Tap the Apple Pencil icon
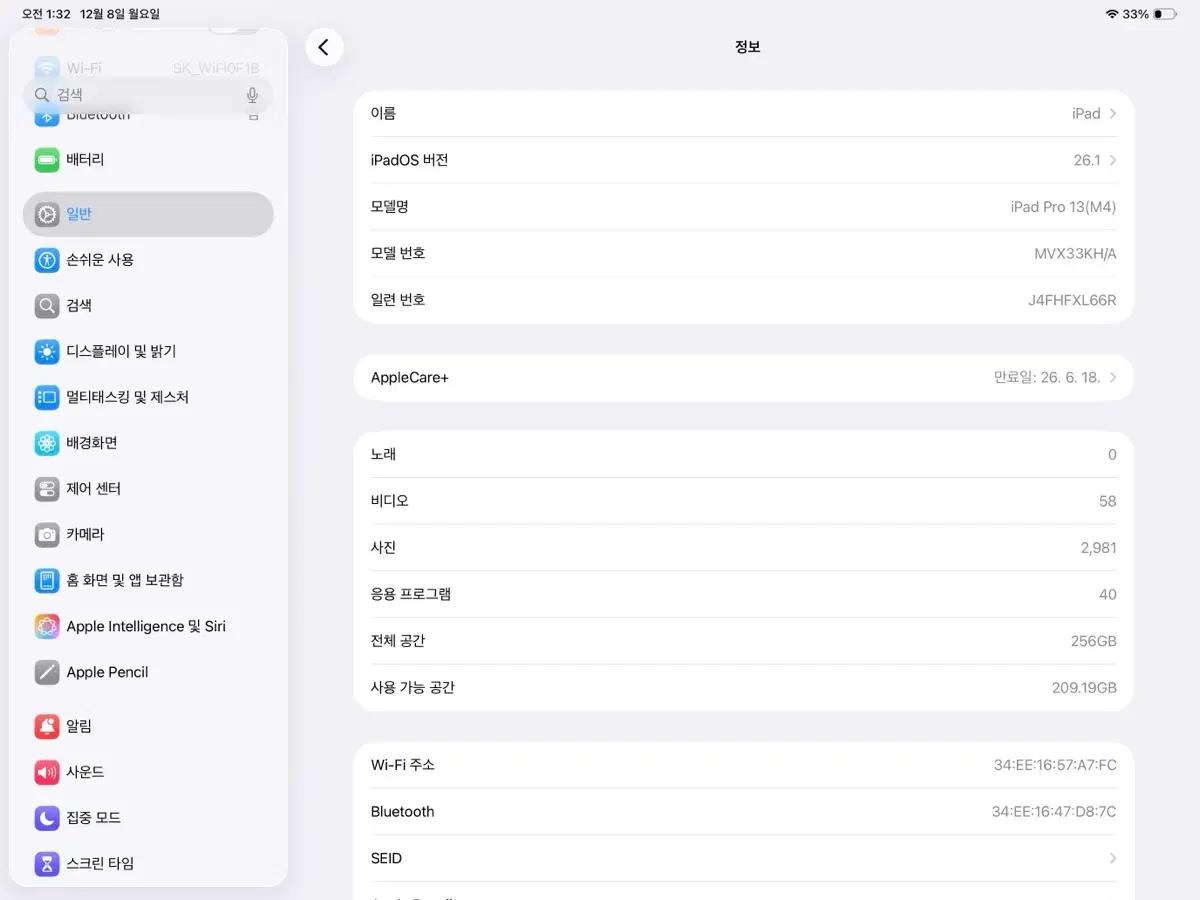The height and width of the screenshot is (900, 1200). (x=47, y=672)
